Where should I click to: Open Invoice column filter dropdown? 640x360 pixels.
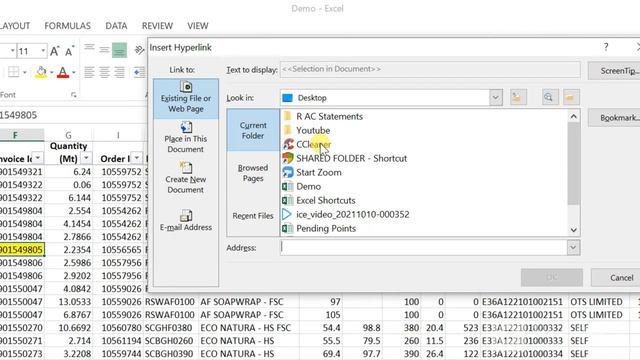click(x=38, y=158)
